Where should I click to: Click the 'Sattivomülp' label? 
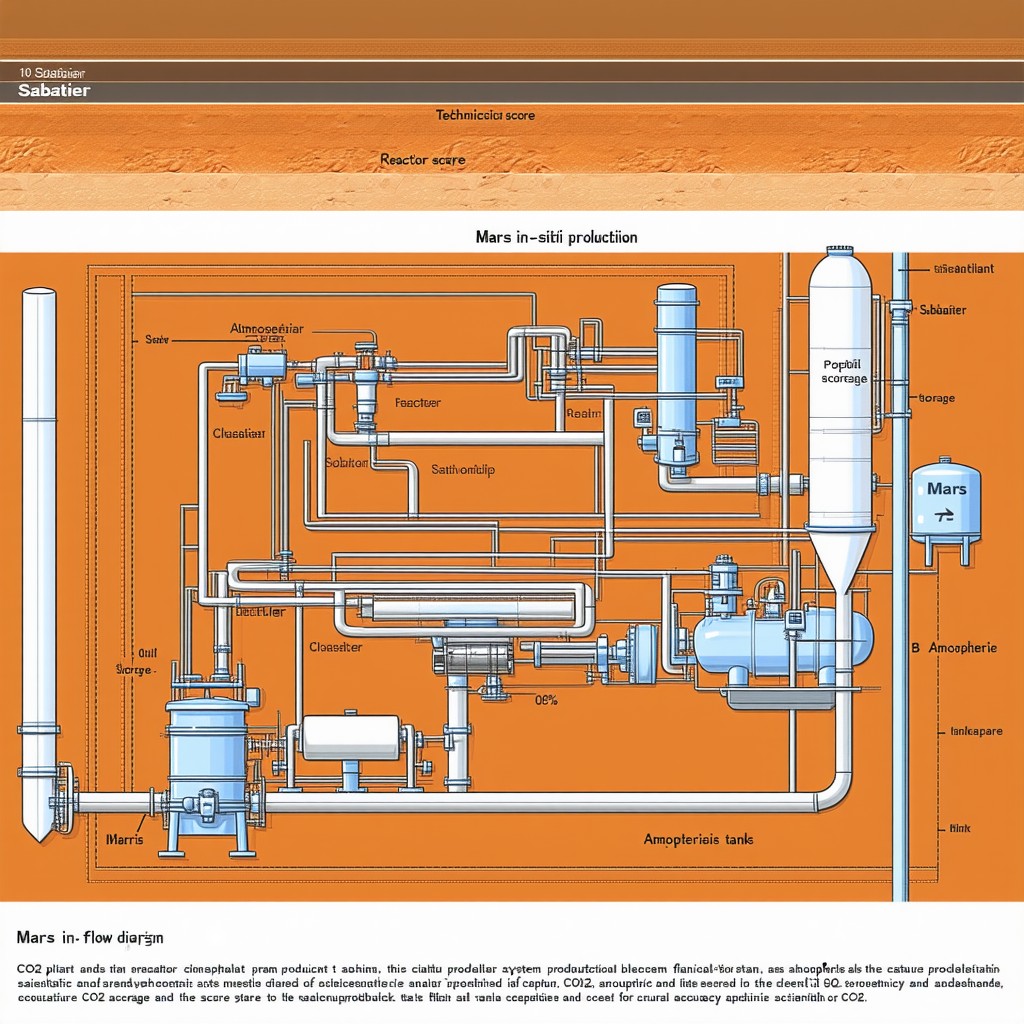(462, 470)
